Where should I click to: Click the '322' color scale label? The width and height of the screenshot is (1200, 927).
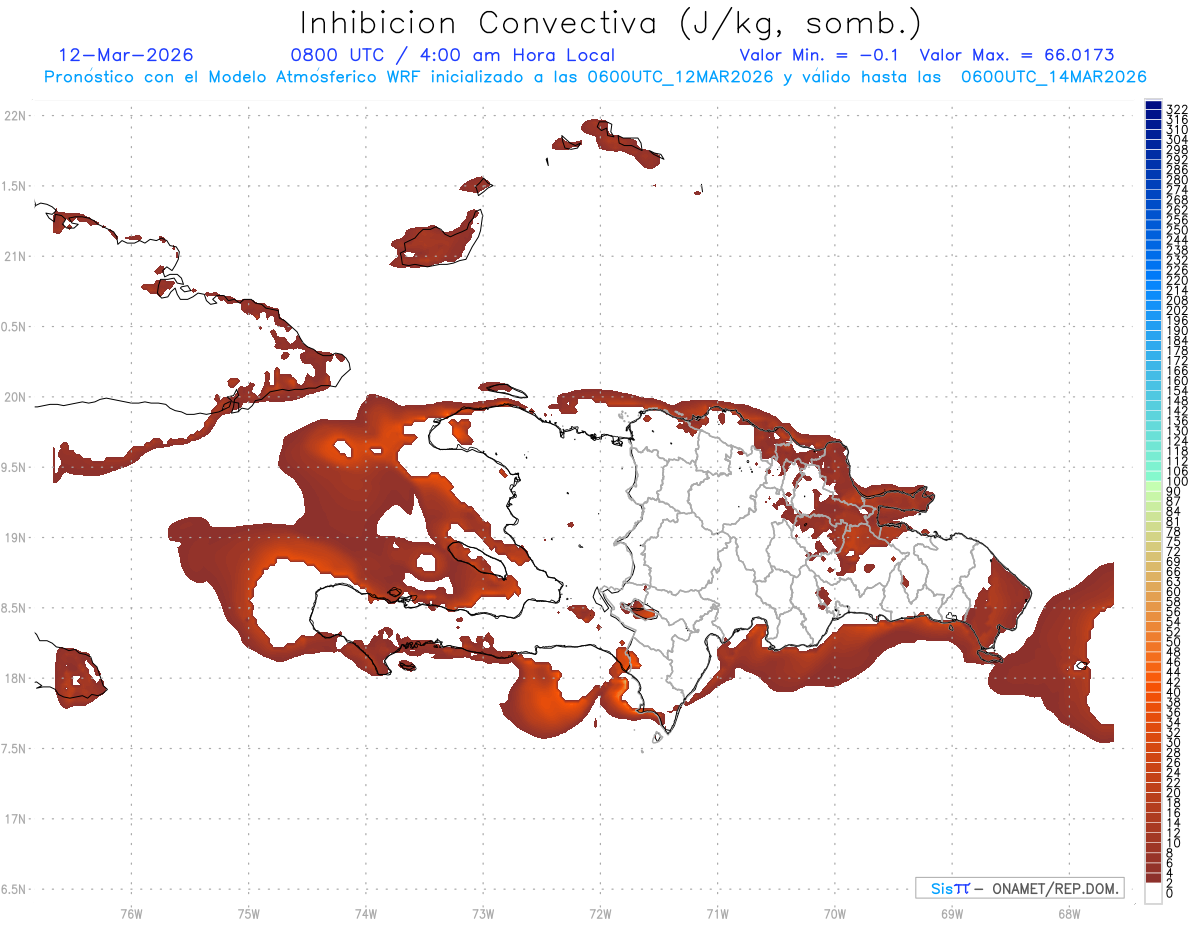[x=1177, y=109]
